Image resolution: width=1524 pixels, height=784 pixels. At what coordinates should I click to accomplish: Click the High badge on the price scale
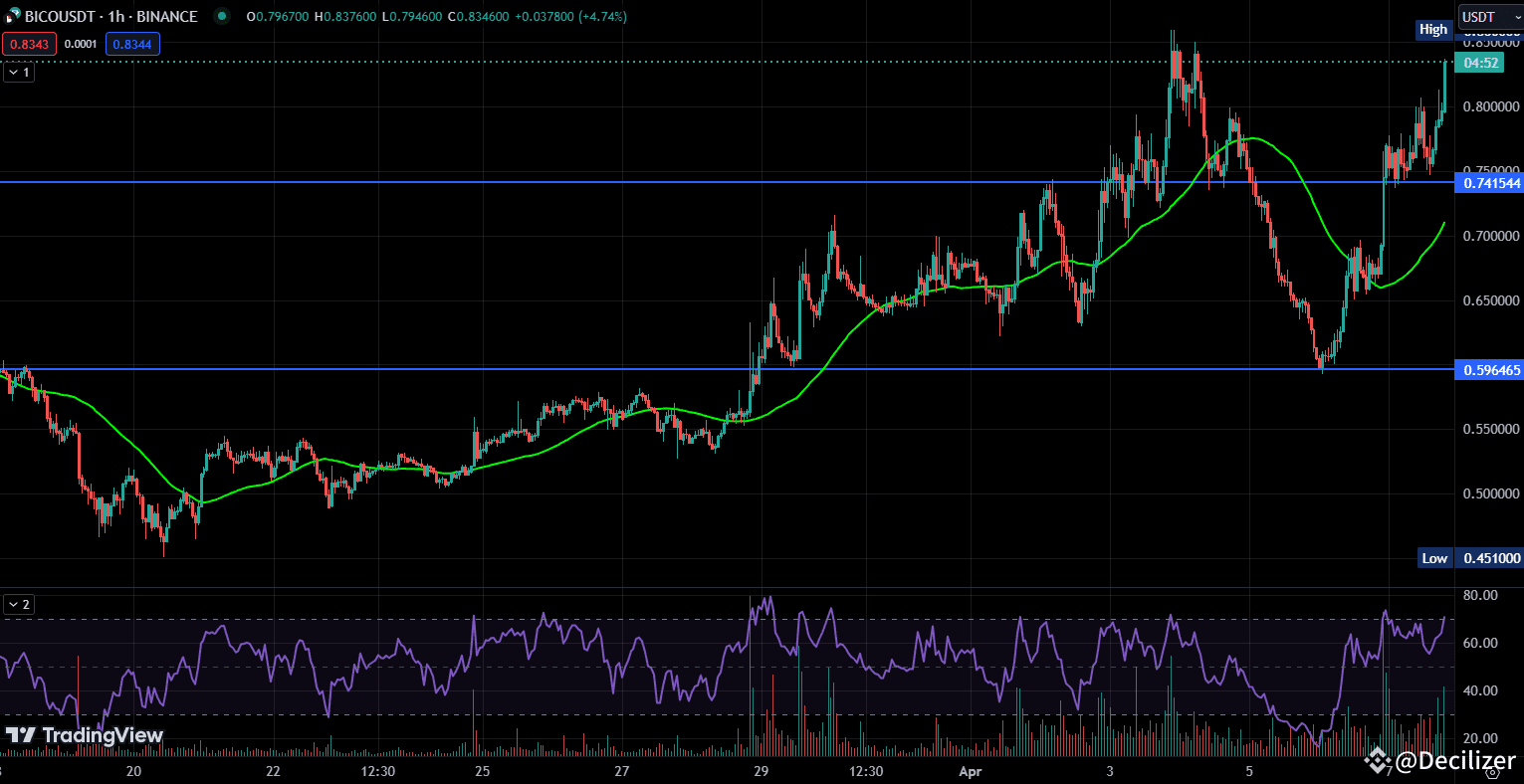1433,30
